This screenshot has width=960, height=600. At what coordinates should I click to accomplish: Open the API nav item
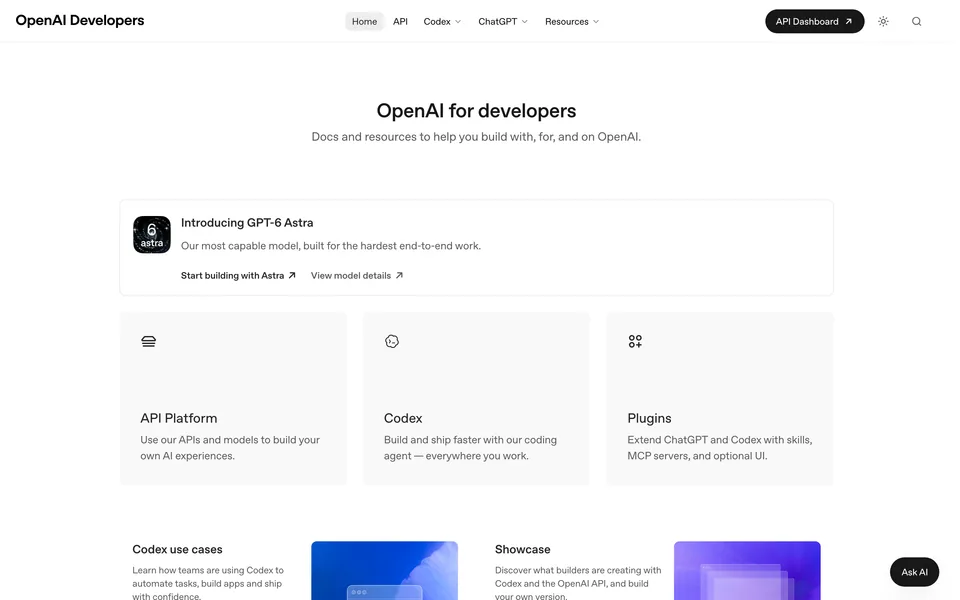point(400,21)
